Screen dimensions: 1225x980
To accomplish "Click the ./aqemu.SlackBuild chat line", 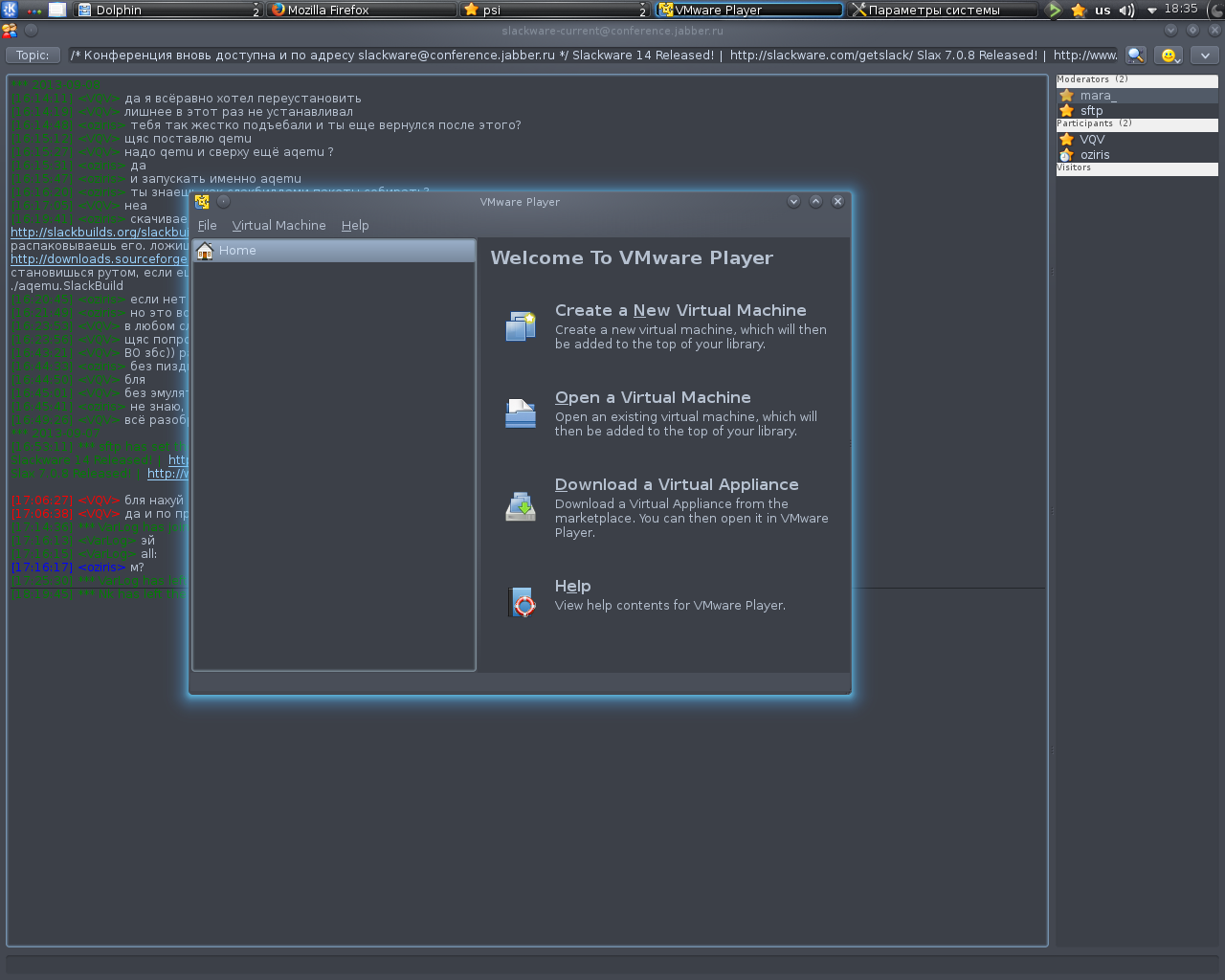I will pyautogui.click(x=67, y=286).
